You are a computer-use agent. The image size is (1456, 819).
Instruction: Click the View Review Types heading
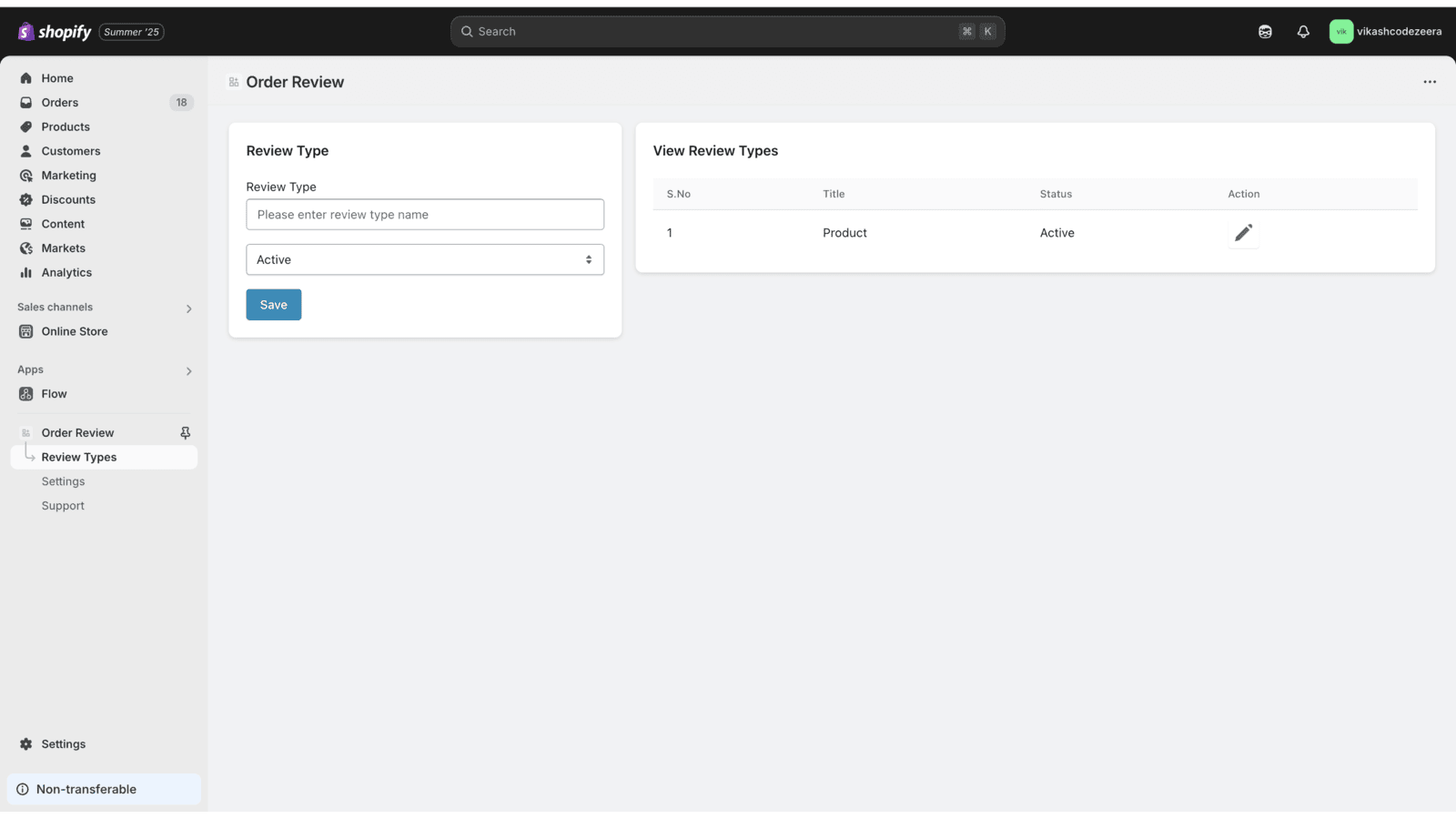(715, 151)
